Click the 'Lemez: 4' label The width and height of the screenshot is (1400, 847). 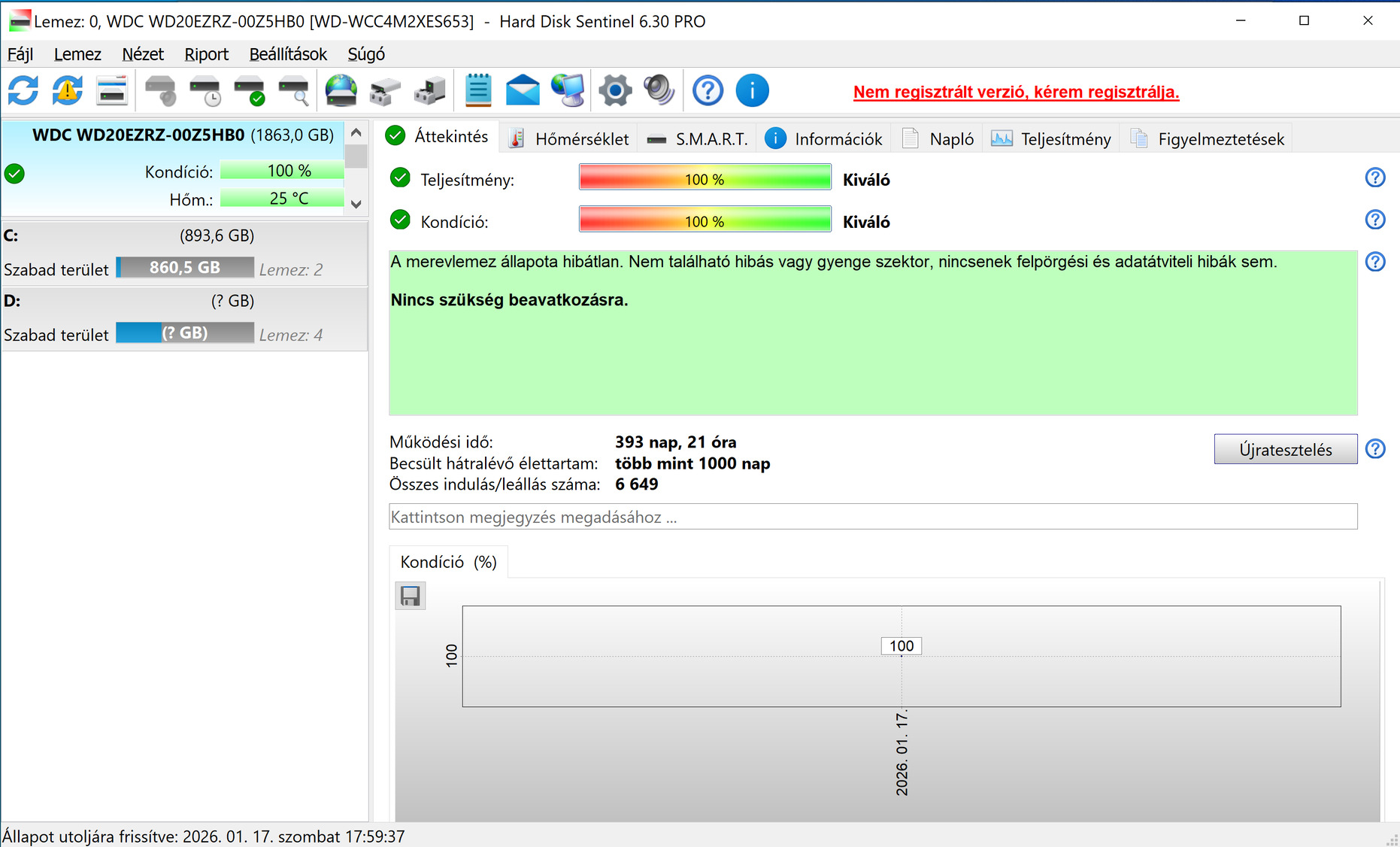(291, 335)
